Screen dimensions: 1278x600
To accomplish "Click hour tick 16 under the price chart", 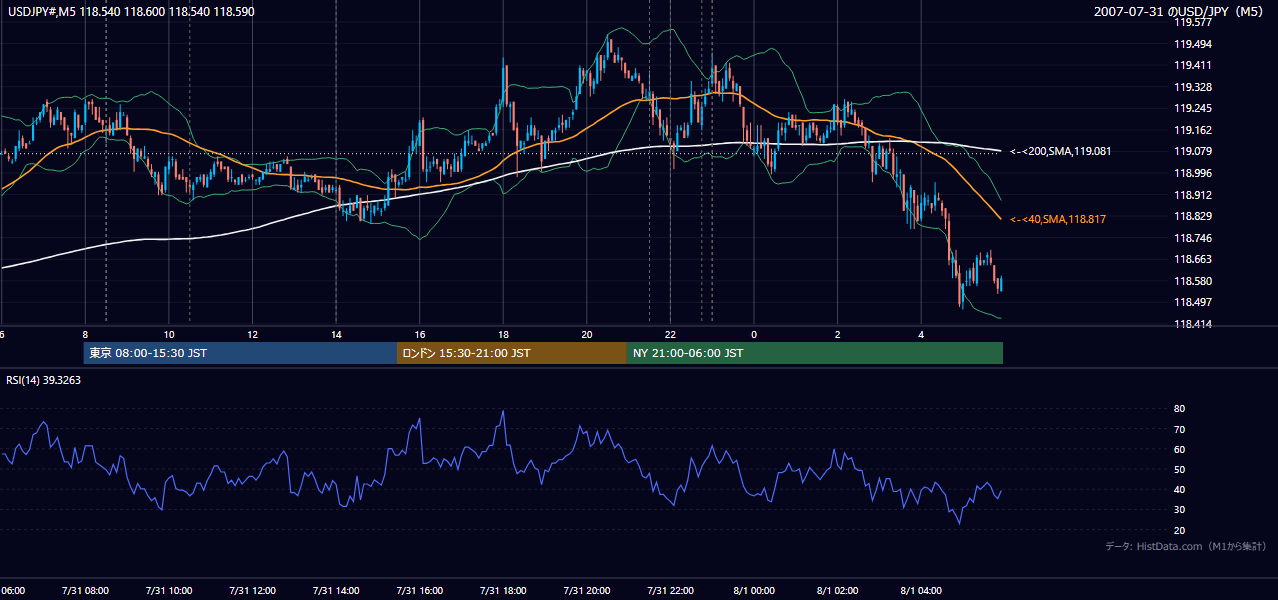I will [x=420, y=334].
